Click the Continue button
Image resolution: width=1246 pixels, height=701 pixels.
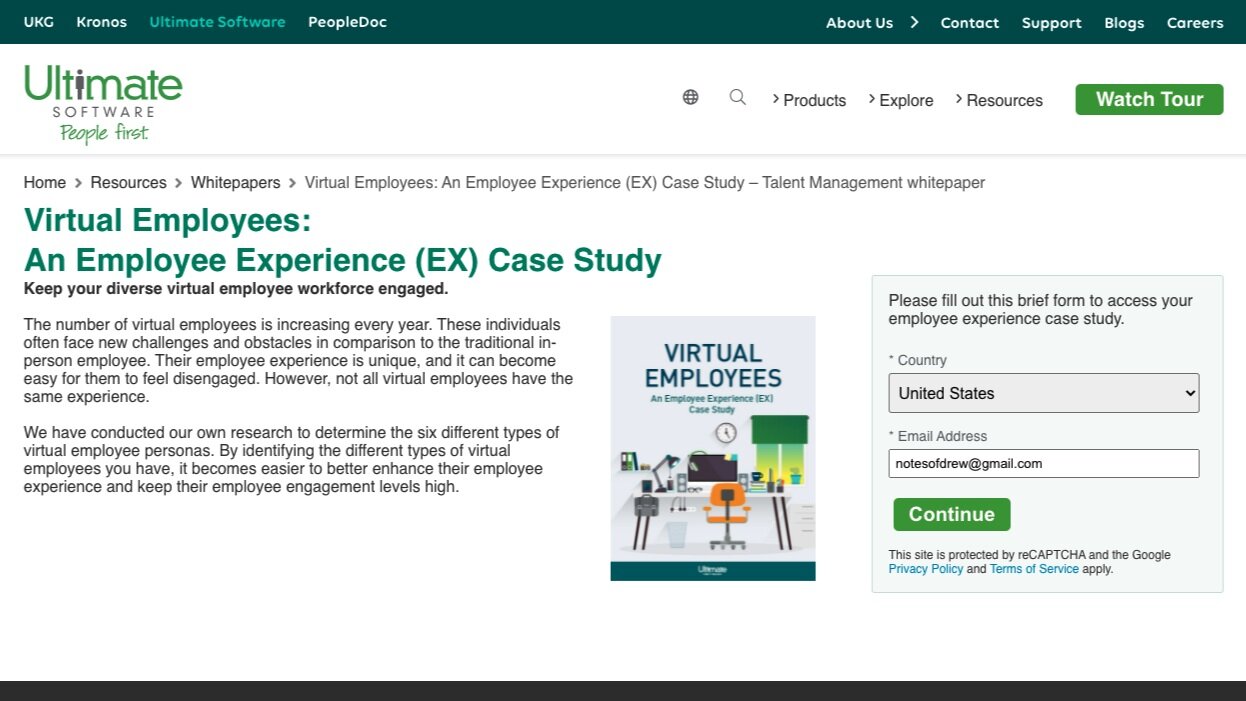951,514
